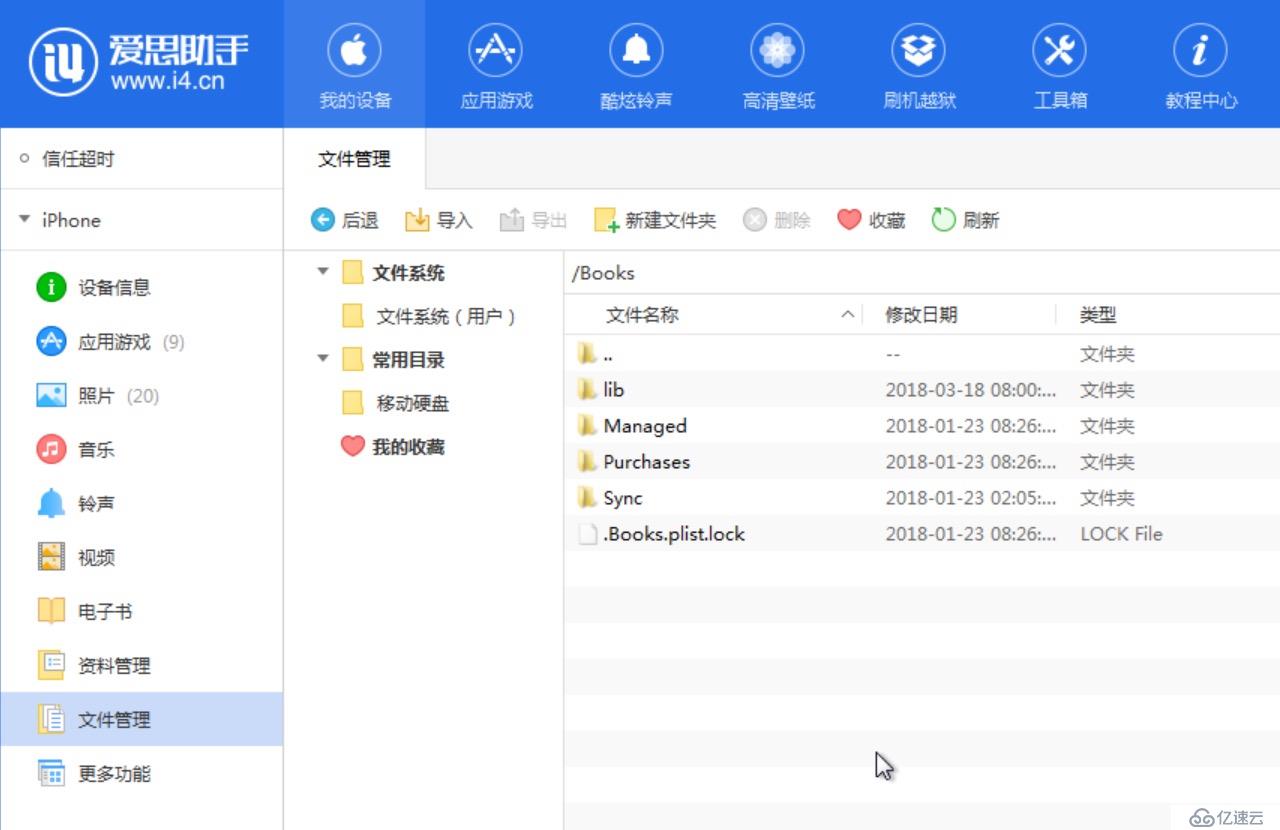This screenshot has width=1280, height=830.
Task: Click the 2018-01-23 02:05 date of Sync
Action: (970, 498)
